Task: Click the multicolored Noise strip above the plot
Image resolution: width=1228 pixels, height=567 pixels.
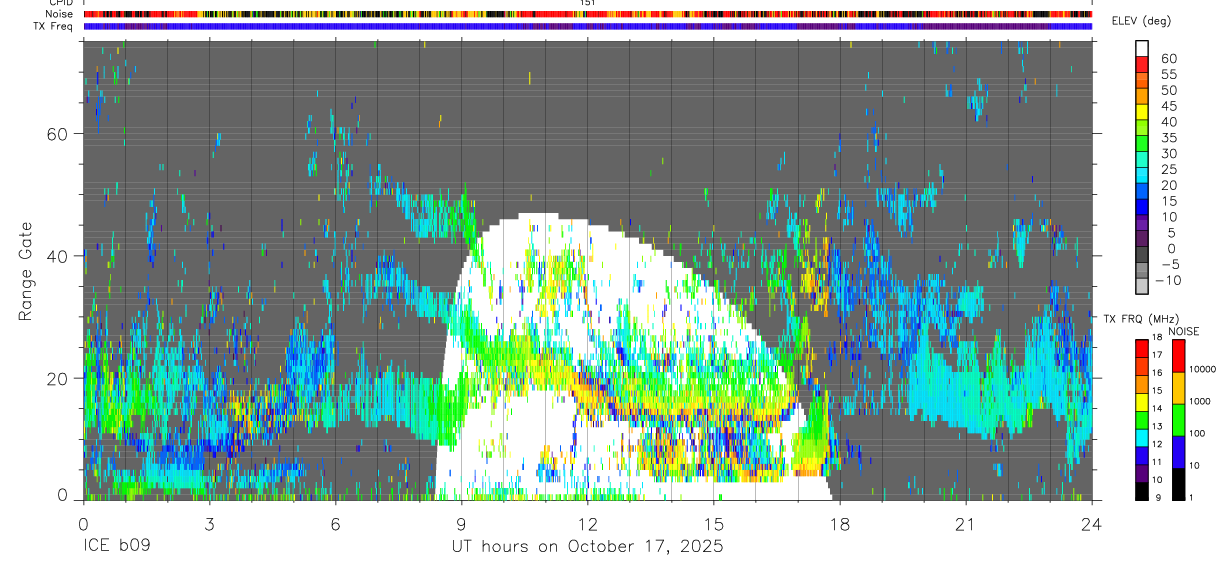Action: (x=588, y=14)
